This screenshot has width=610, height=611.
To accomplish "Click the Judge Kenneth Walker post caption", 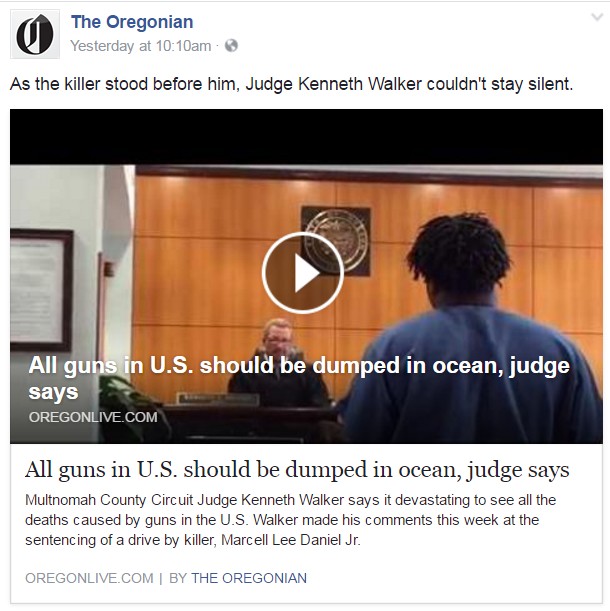I will [x=292, y=84].
